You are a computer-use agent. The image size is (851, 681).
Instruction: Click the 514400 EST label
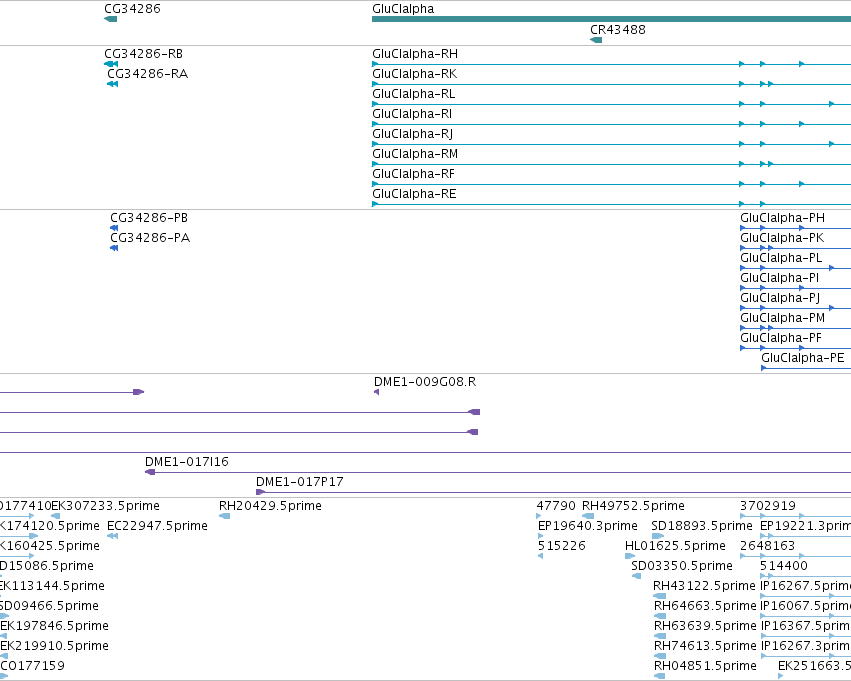784,566
